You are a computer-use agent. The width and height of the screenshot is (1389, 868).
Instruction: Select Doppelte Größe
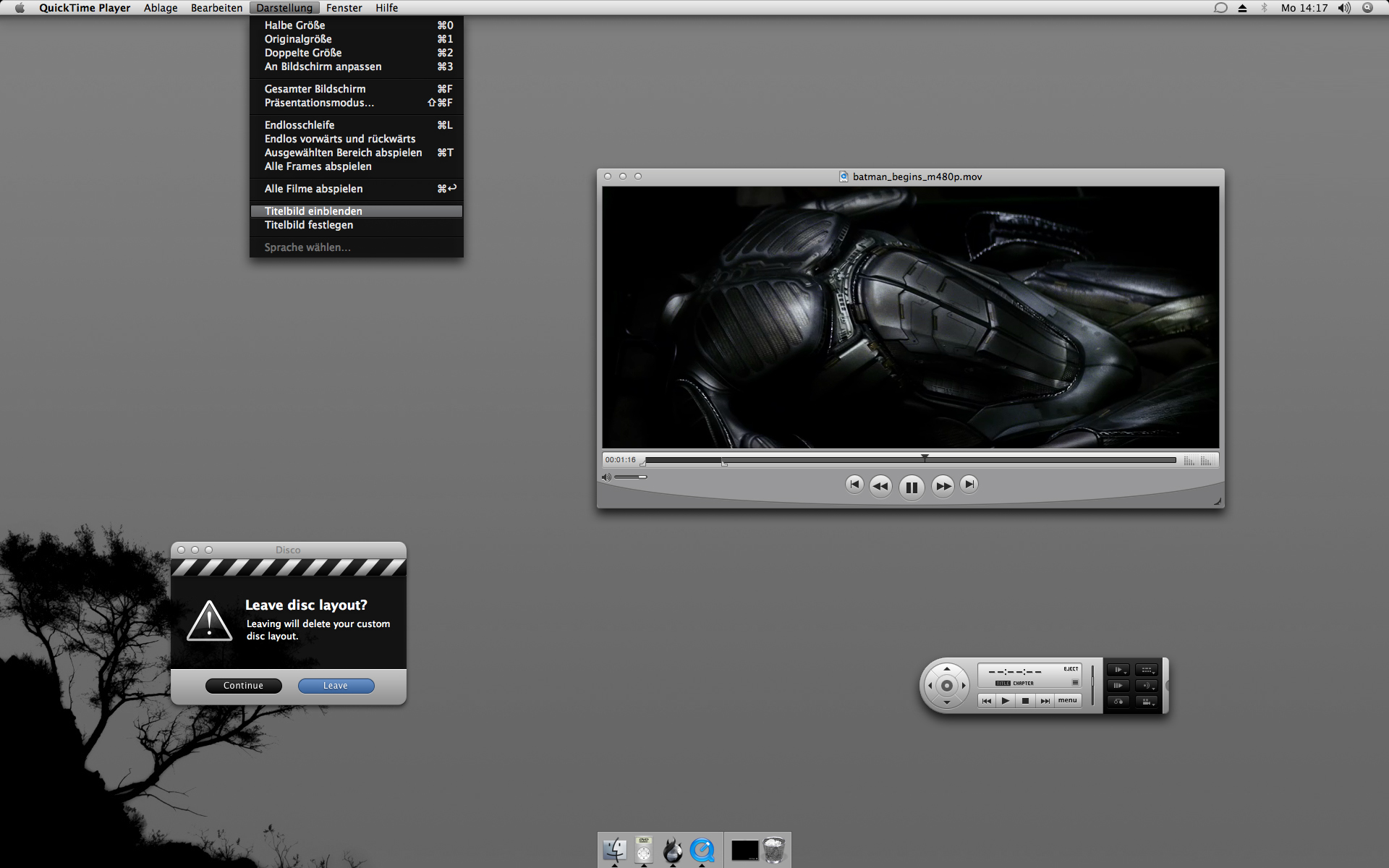click(357, 53)
